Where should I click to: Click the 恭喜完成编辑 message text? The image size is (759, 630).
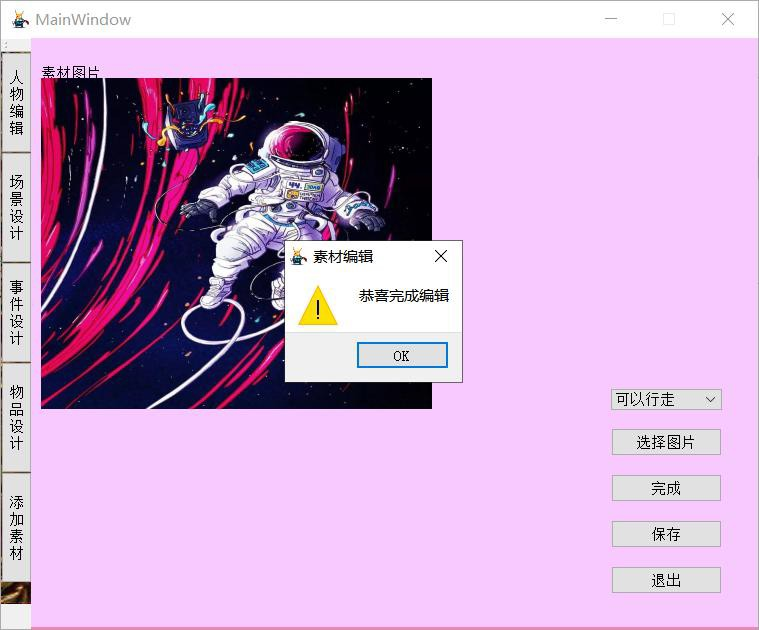click(x=404, y=296)
